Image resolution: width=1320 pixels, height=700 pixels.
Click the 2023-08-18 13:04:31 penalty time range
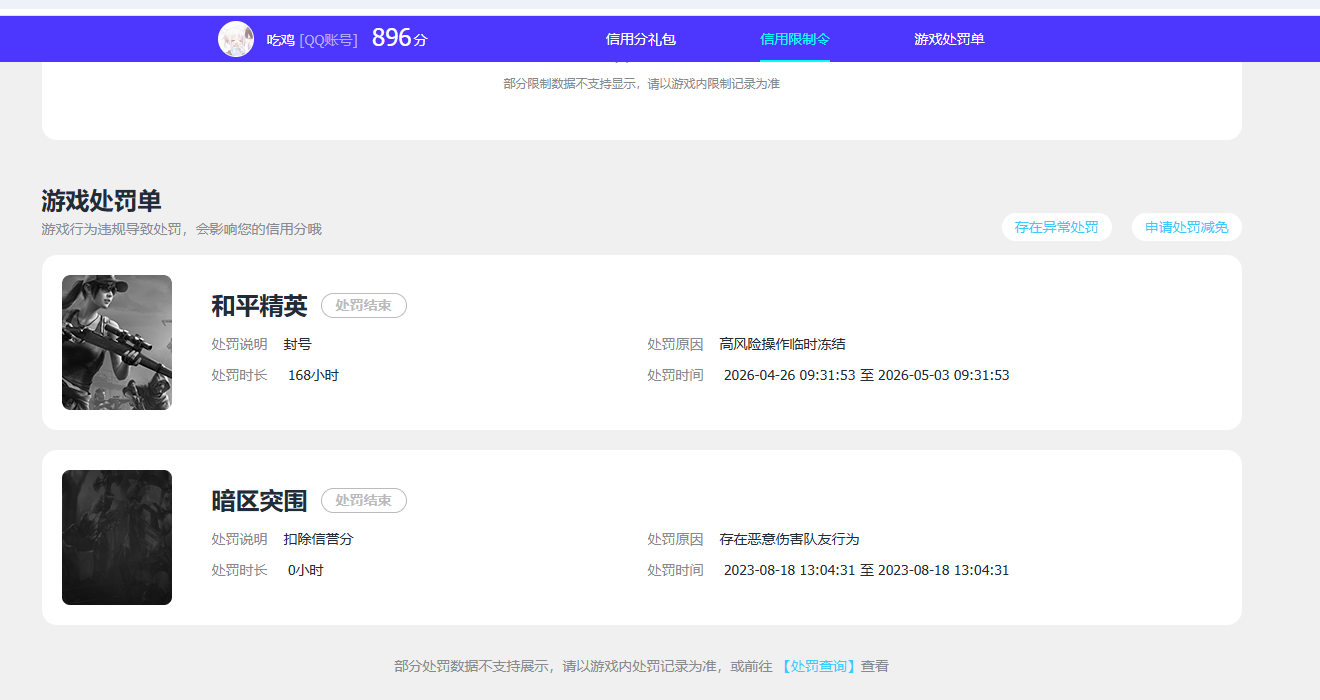pos(866,570)
